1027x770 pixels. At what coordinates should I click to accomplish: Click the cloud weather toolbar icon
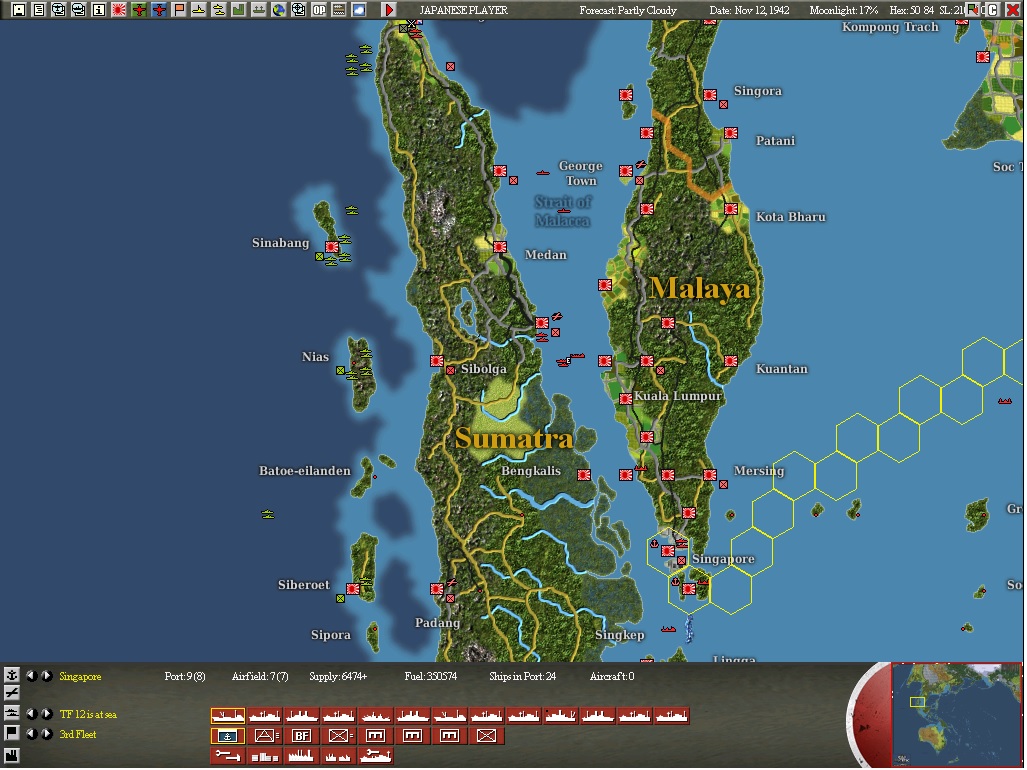point(359,10)
